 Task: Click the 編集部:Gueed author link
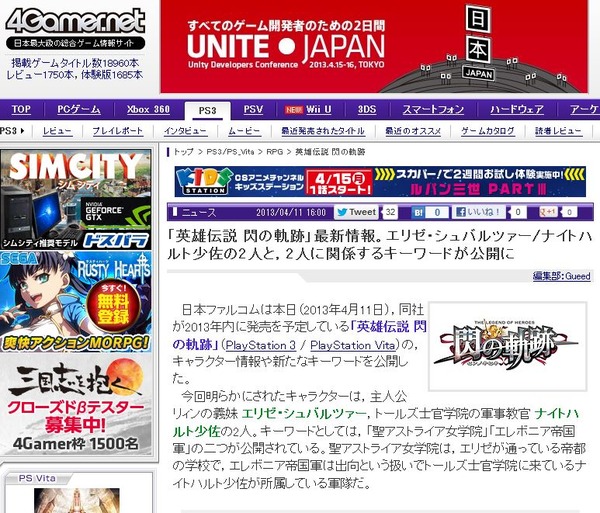pyautogui.click(x=561, y=276)
